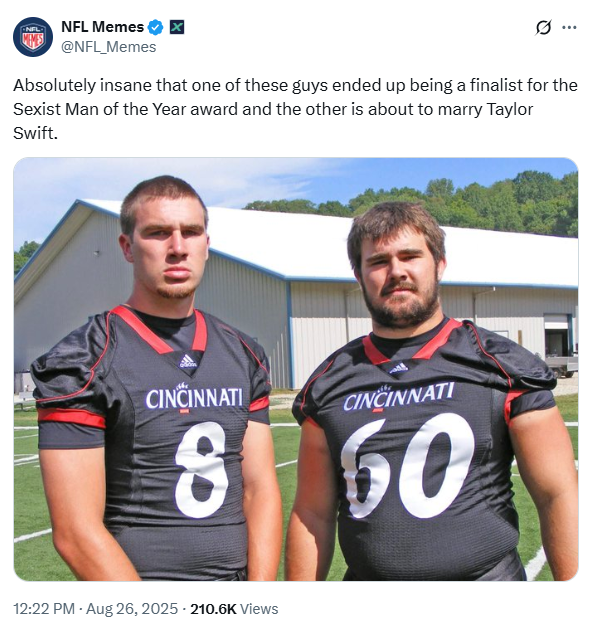Click the Cincinnati text on jersey 8
Screen dimensions: 594x634
coord(194,398)
